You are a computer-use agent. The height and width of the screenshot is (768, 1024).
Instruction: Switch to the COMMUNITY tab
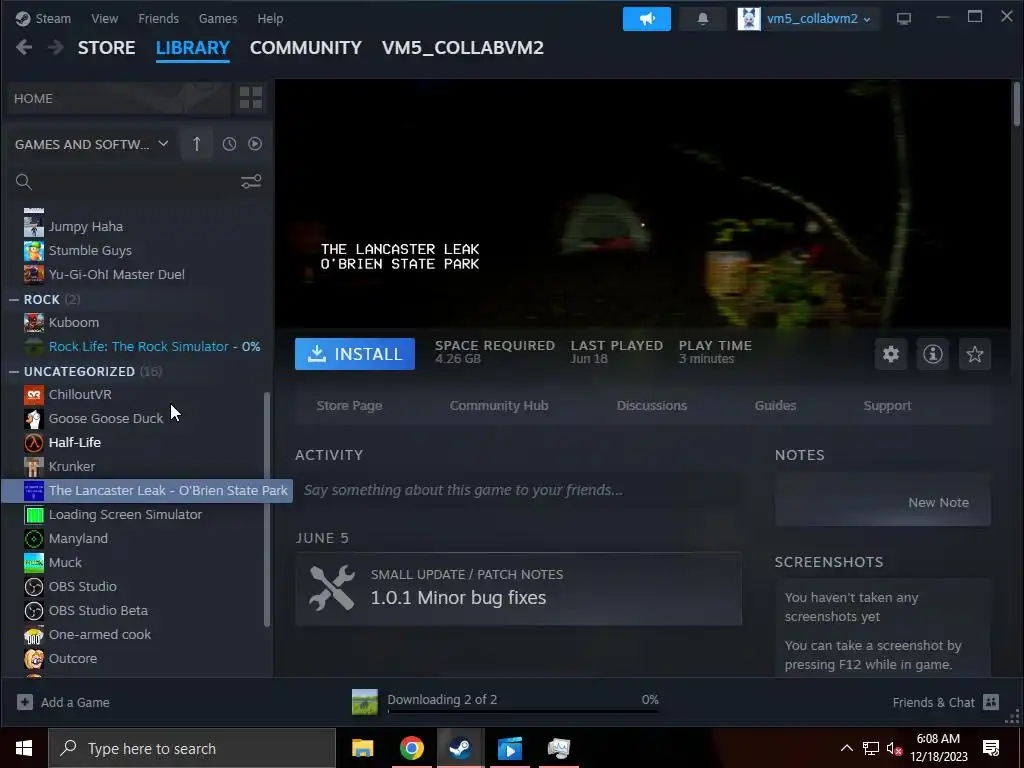tap(306, 48)
